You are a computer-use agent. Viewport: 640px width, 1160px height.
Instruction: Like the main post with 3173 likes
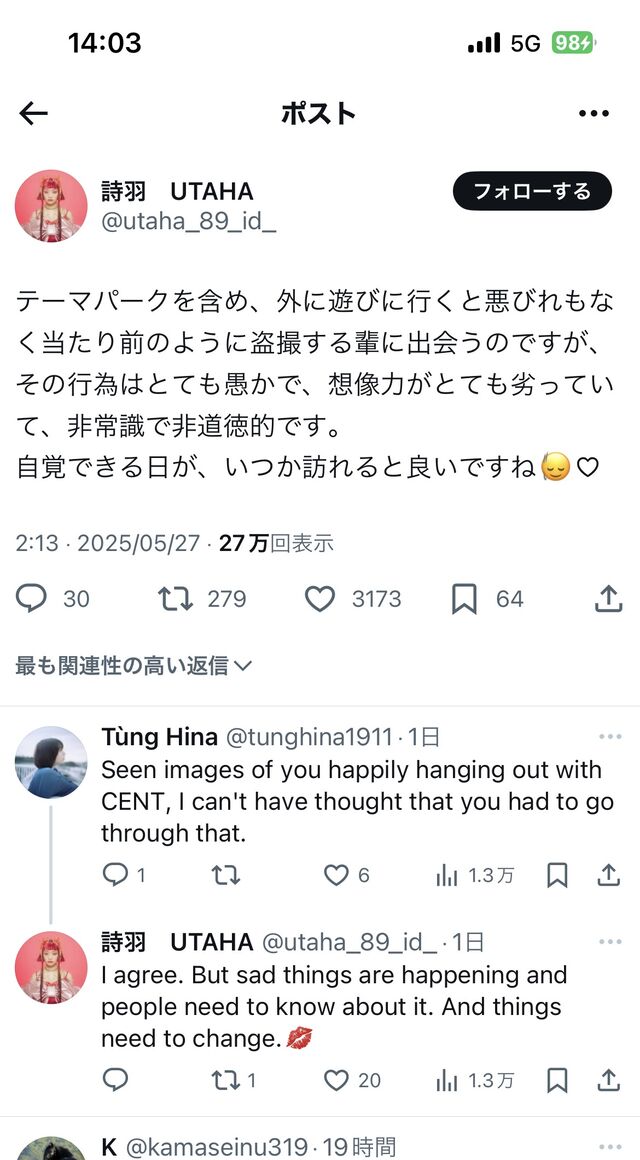(x=320, y=598)
